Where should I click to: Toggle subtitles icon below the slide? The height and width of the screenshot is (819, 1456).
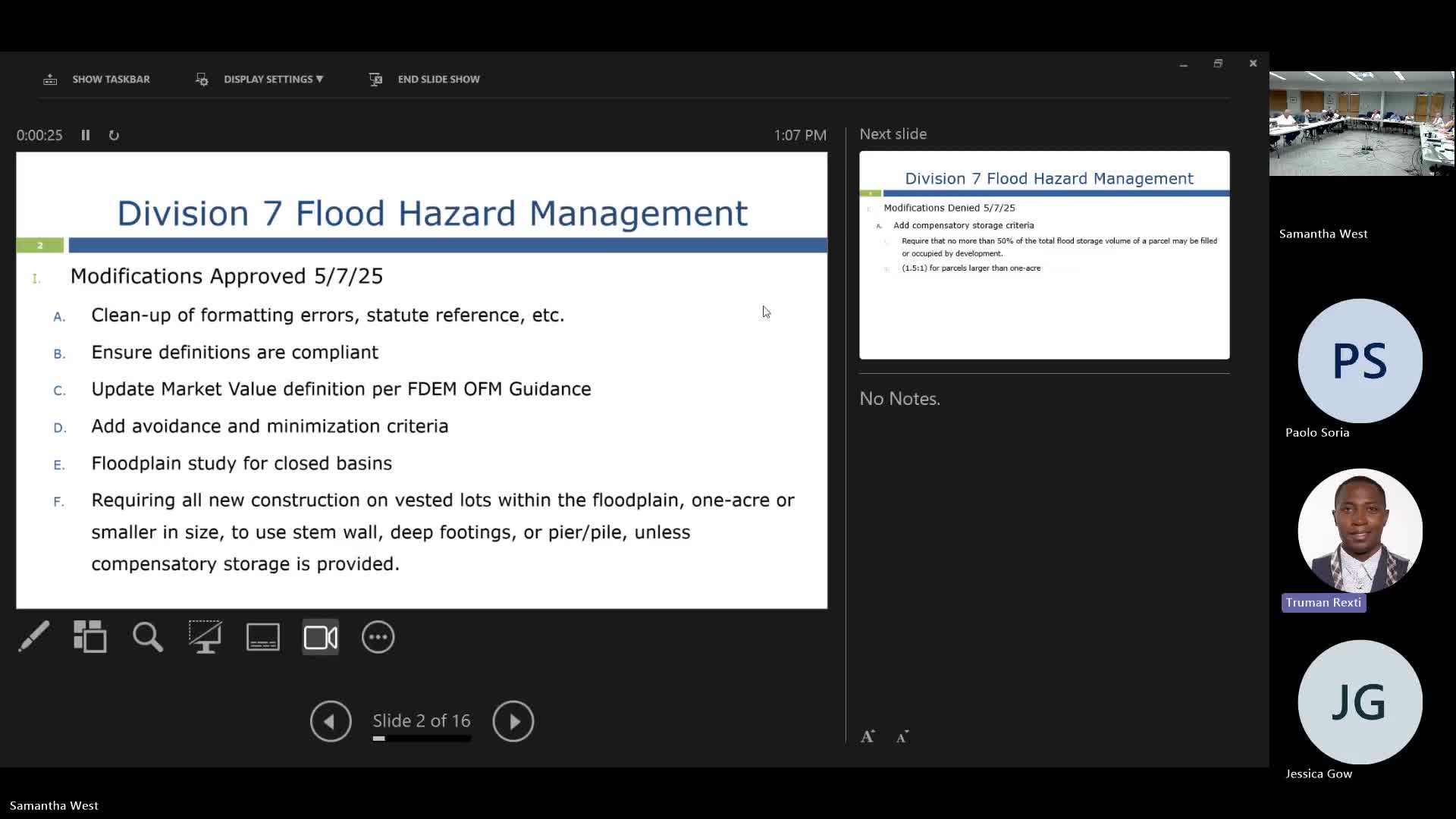click(x=263, y=637)
